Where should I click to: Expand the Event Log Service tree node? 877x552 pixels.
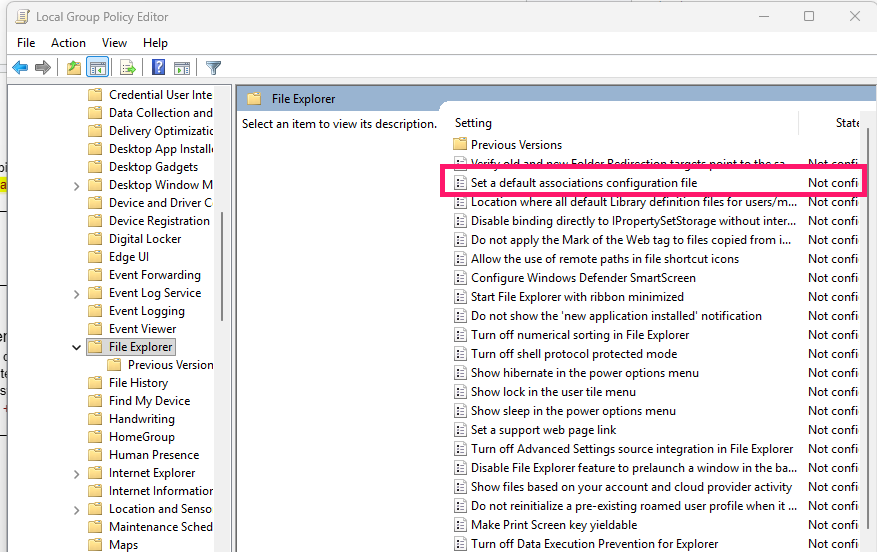point(77,294)
